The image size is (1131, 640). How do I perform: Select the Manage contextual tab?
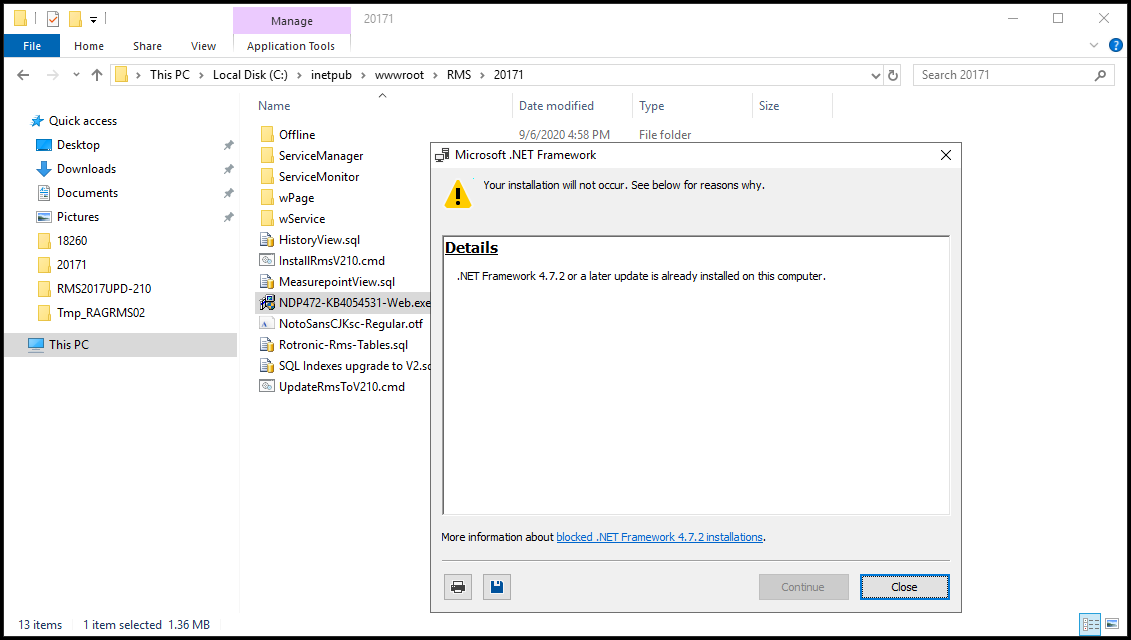coord(291,21)
